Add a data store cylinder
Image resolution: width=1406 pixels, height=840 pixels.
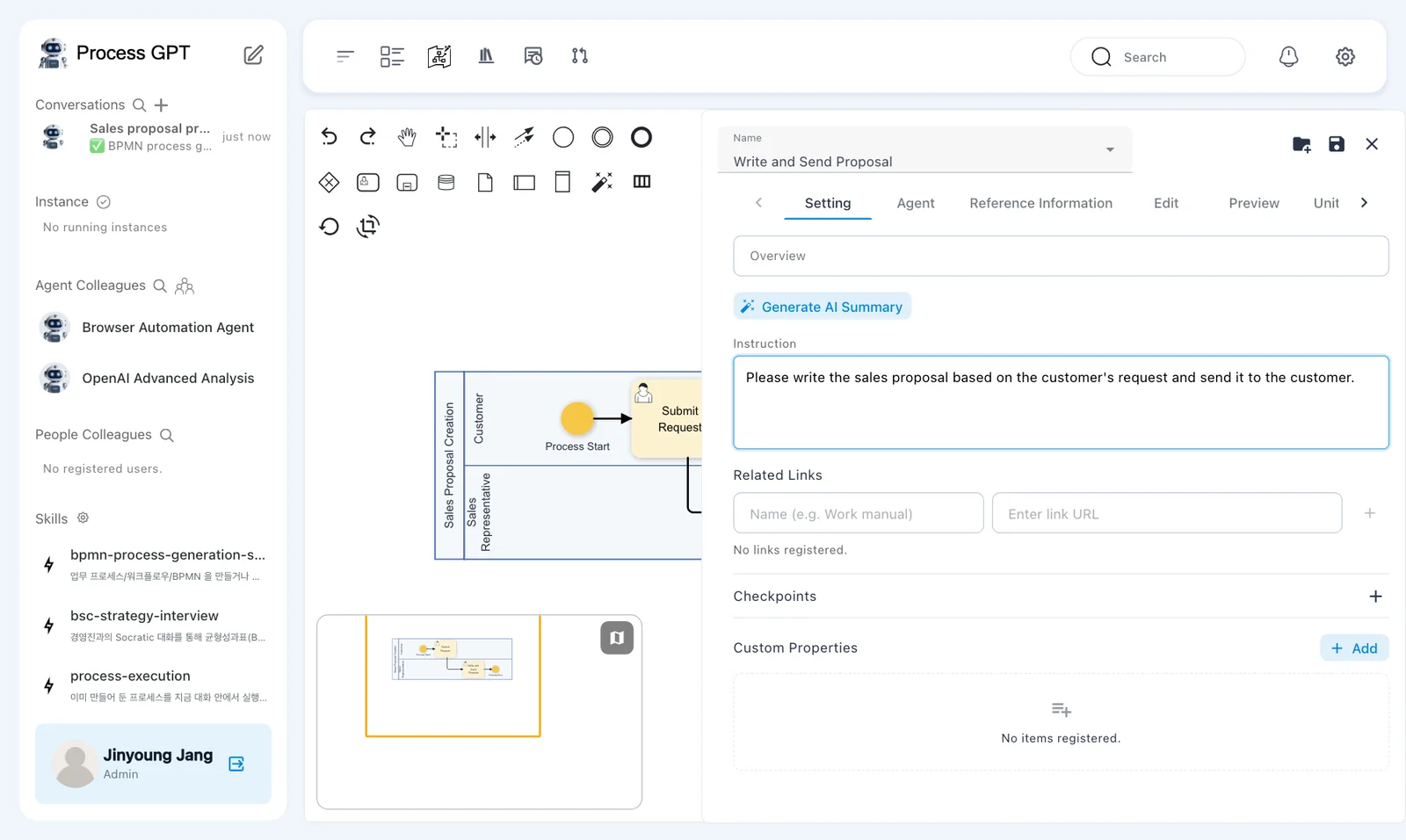pyautogui.click(x=446, y=182)
